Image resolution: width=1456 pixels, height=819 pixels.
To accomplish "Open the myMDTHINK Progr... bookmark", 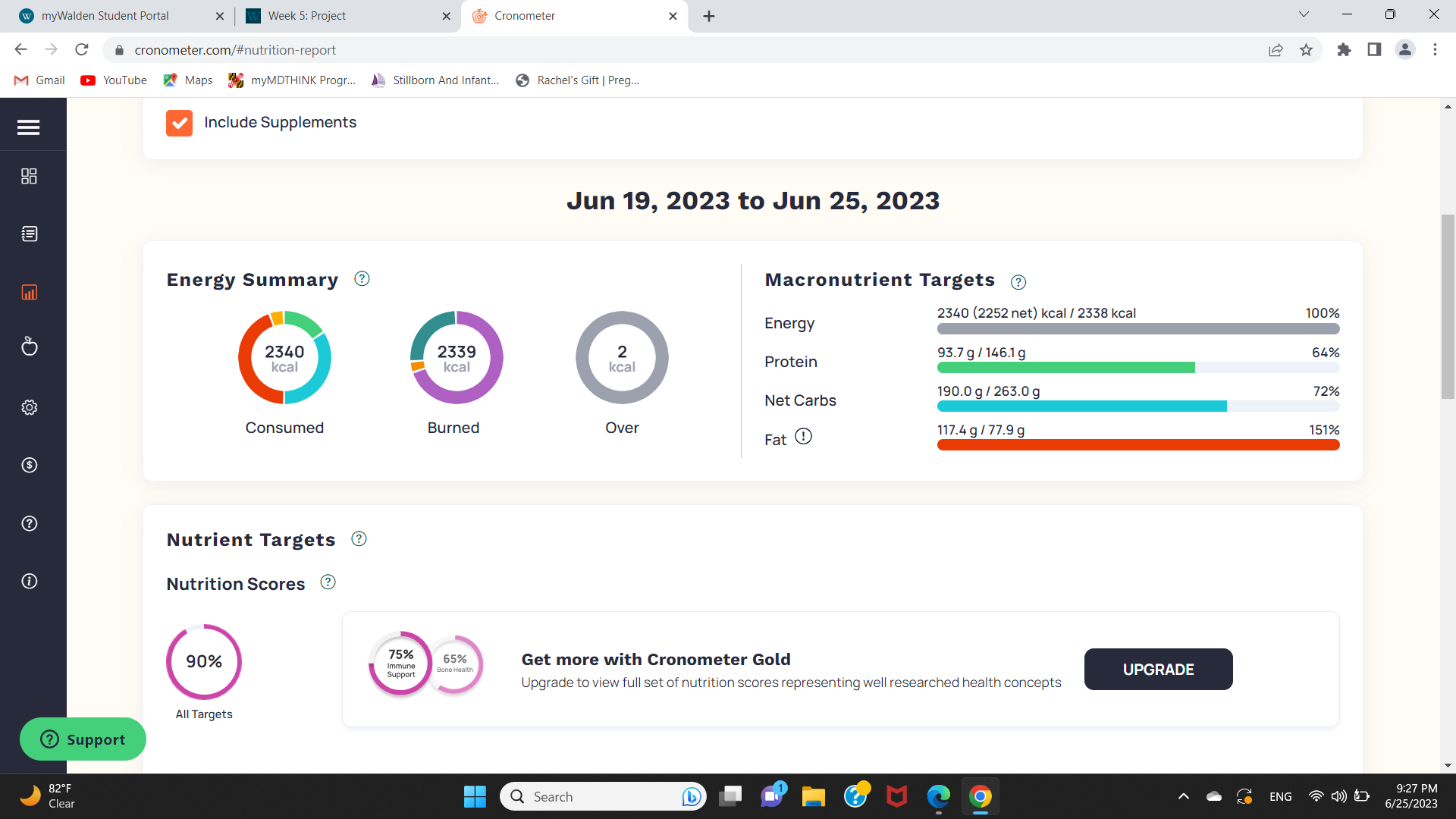I will [292, 80].
